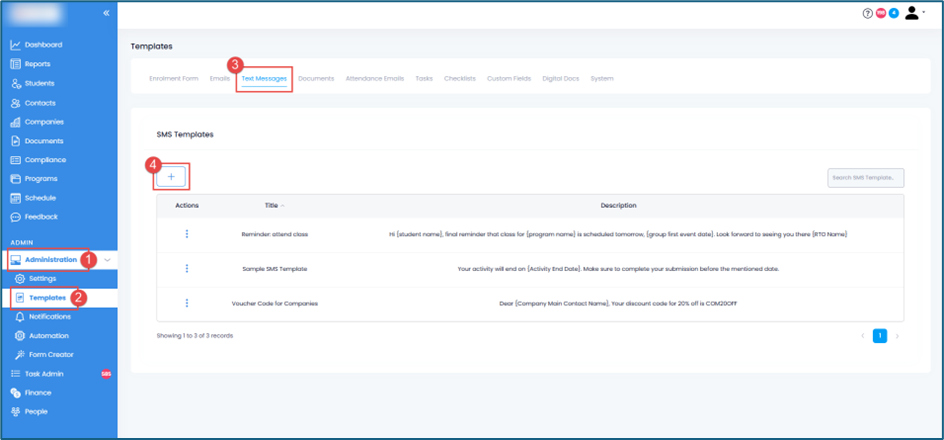Expand the Administration section chevron
This screenshot has width=944, height=440.
[108, 260]
